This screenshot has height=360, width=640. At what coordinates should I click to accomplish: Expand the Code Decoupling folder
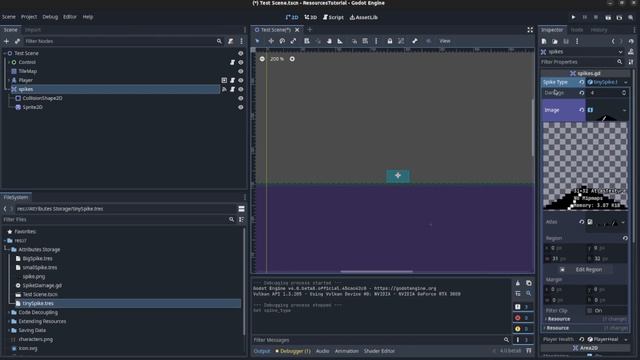coord(9,313)
